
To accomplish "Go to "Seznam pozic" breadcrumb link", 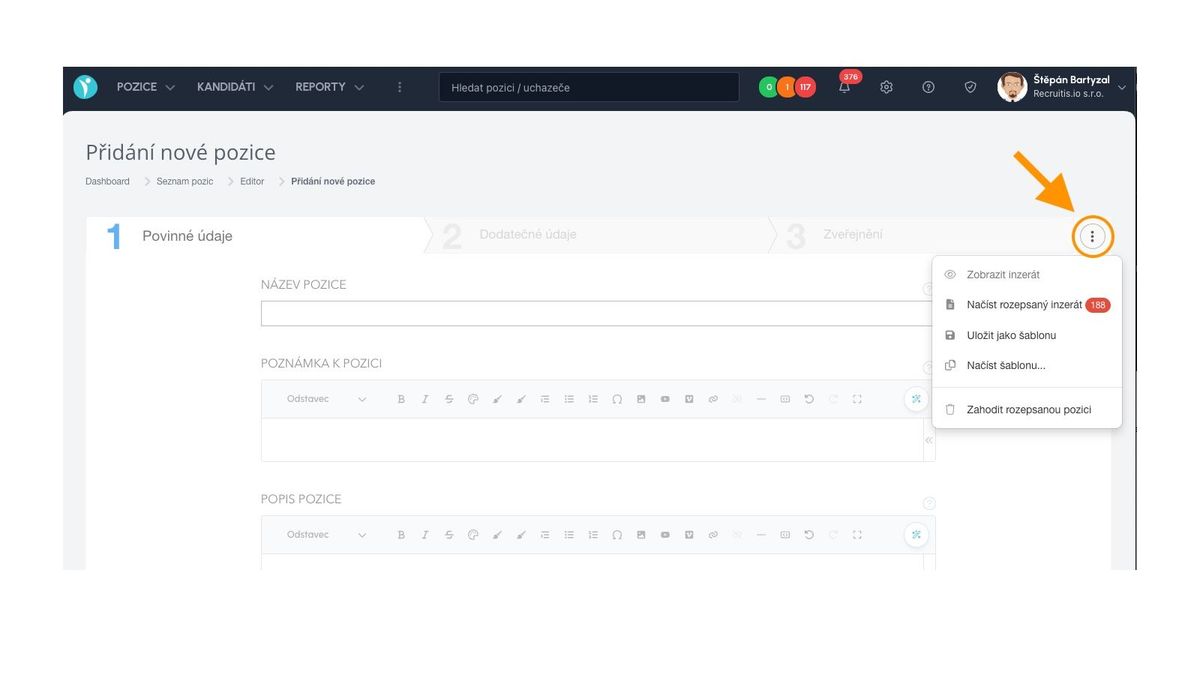I will click(x=185, y=182).
